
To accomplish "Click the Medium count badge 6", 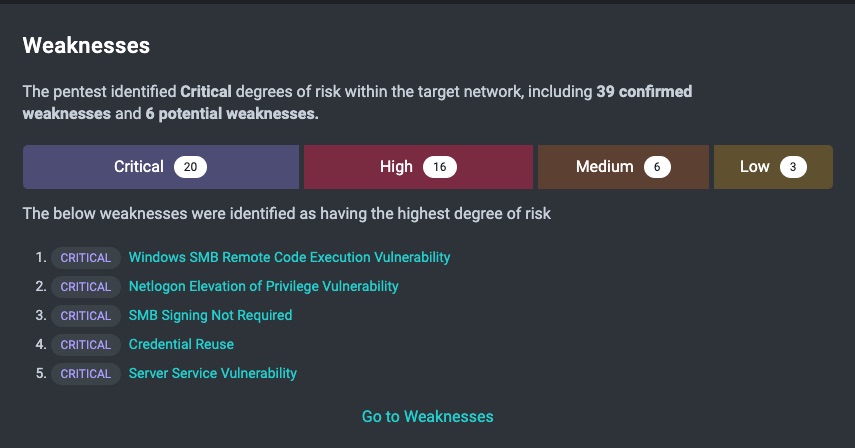I will coord(657,167).
